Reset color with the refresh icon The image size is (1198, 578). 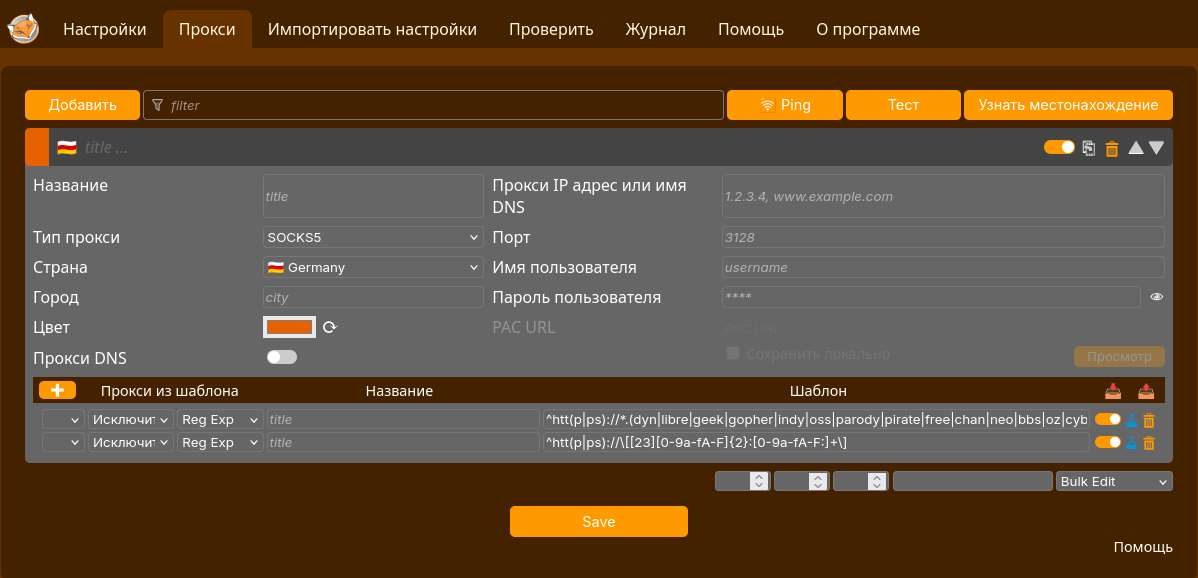coord(329,327)
